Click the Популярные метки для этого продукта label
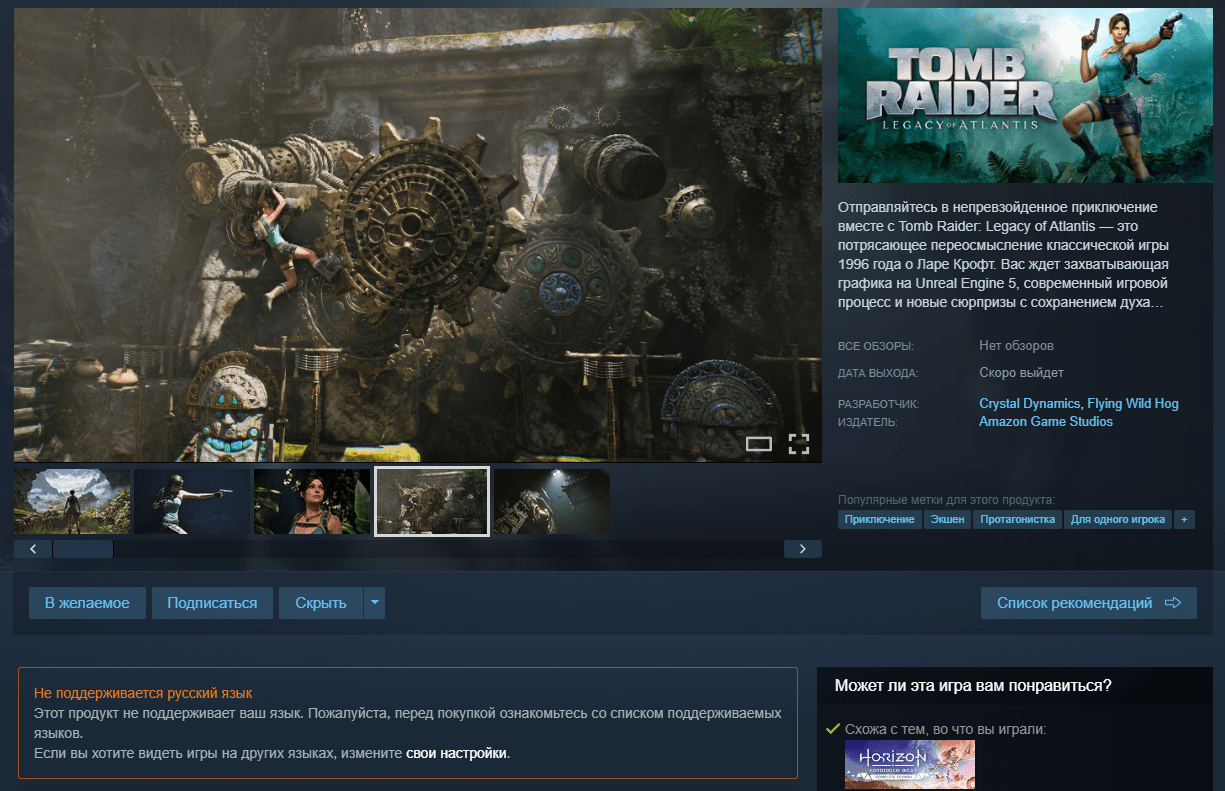Viewport: 1225px width, 791px height. 946,499
